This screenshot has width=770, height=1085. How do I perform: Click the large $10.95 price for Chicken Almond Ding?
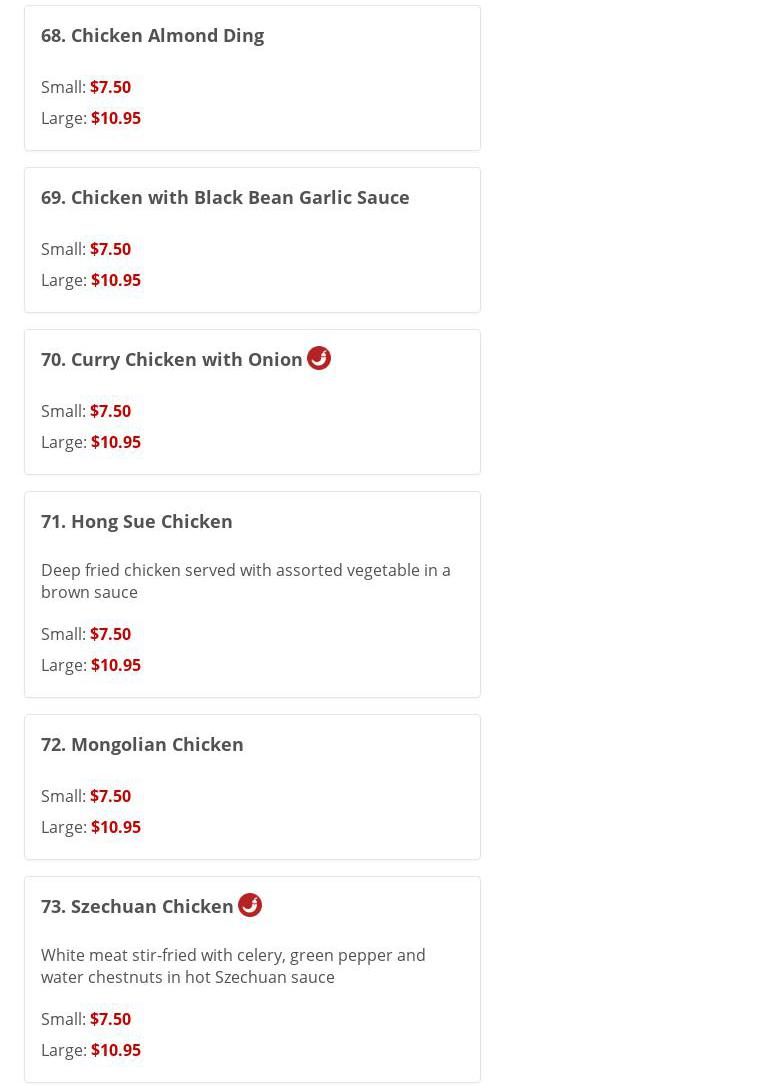(116, 118)
